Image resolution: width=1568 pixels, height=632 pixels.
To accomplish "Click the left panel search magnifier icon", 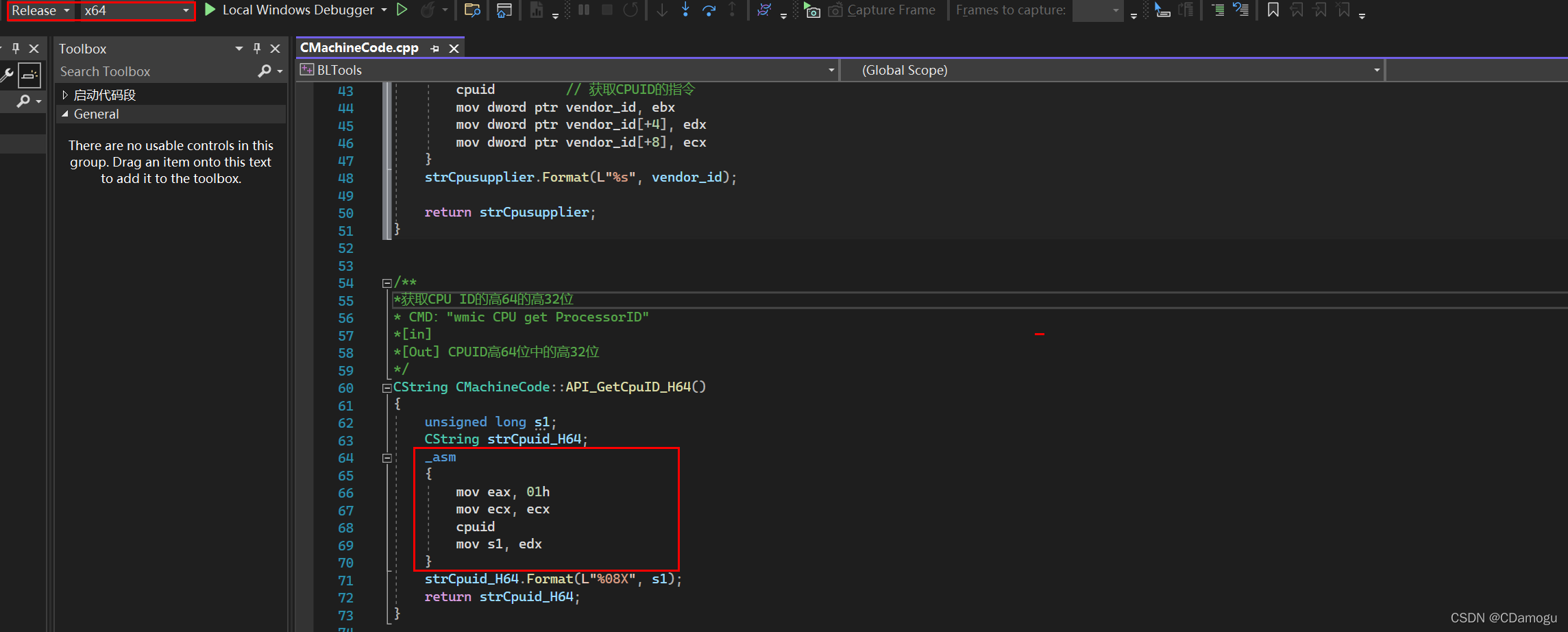I will coord(23,101).
